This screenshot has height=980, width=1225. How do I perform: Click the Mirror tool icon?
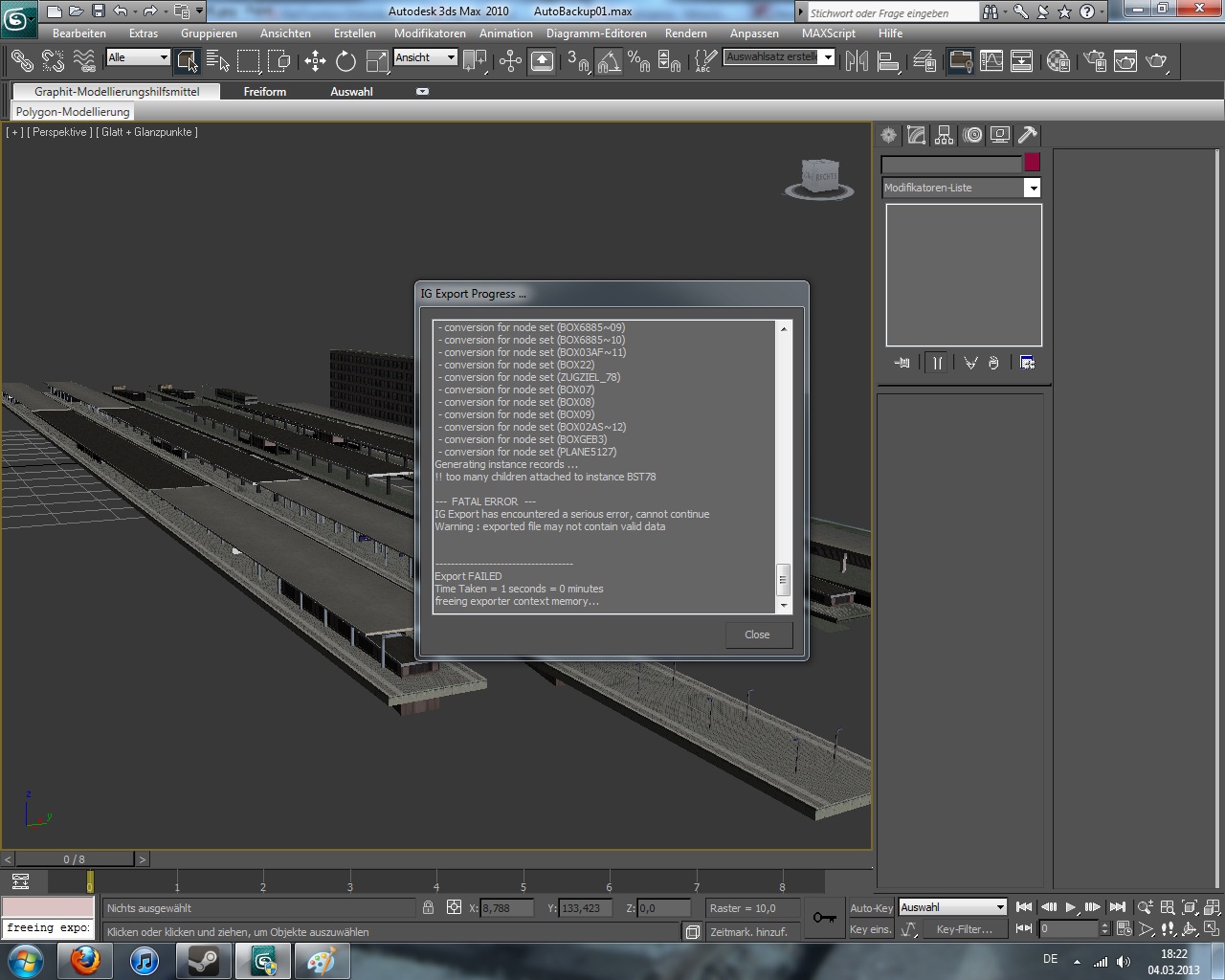pyautogui.click(x=857, y=61)
